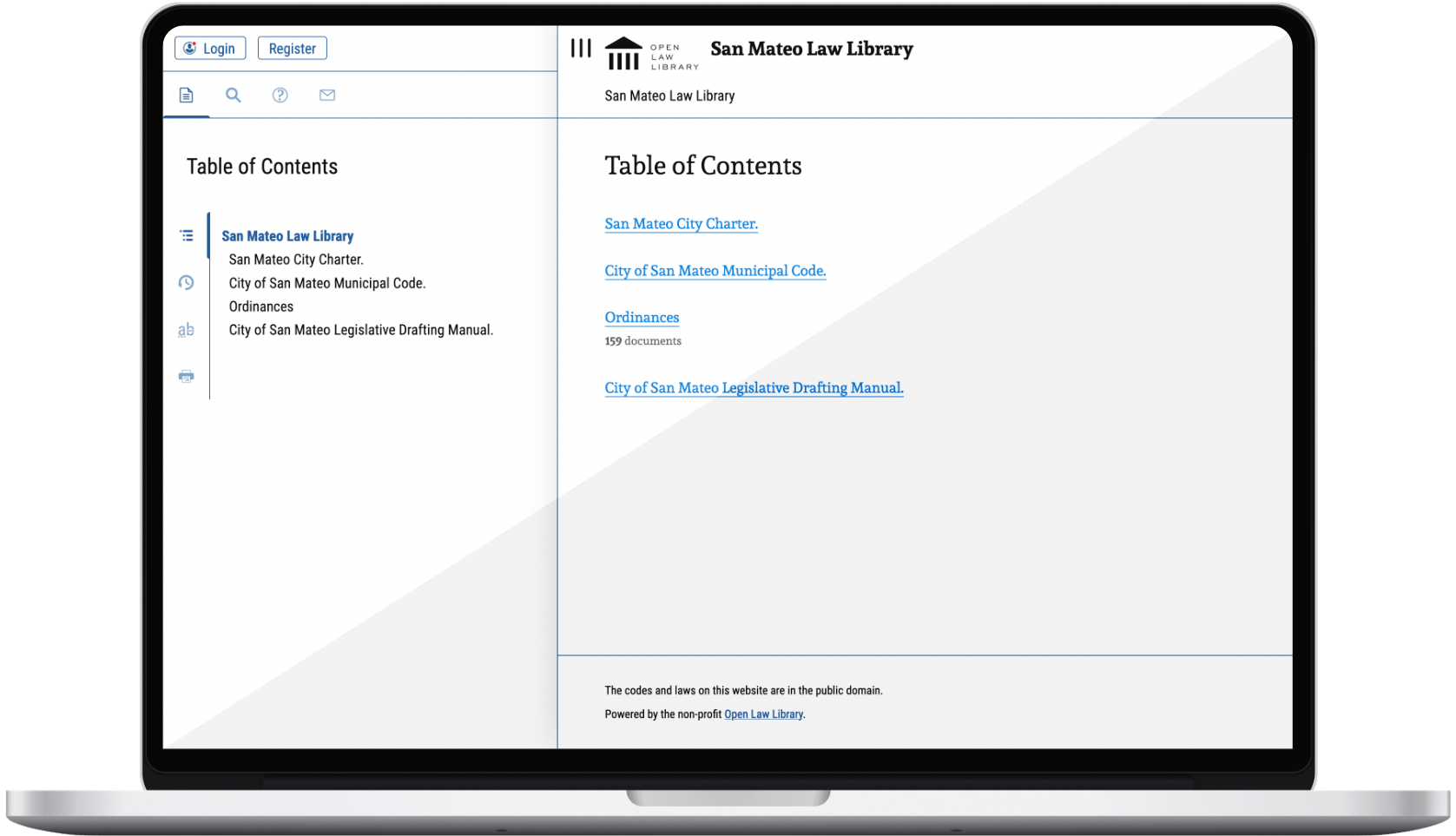Click the Login button
The image size is (1456, 836).
[x=210, y=49]
